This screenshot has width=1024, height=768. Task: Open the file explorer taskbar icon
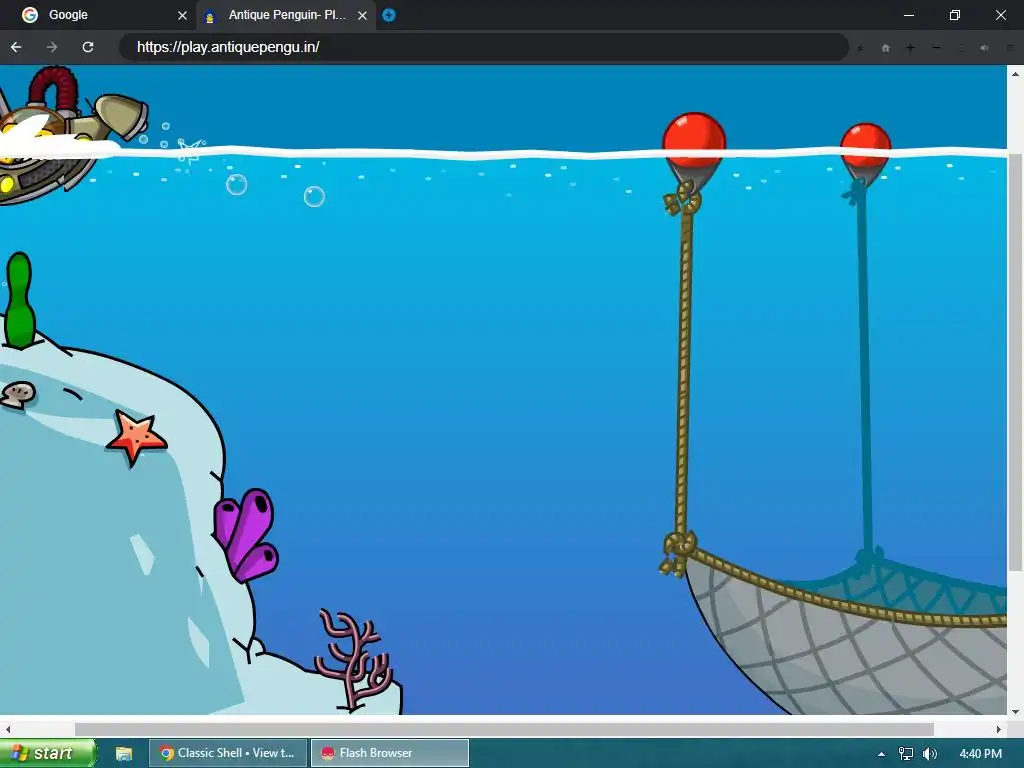pyautogui.click(x=124, y=754)
